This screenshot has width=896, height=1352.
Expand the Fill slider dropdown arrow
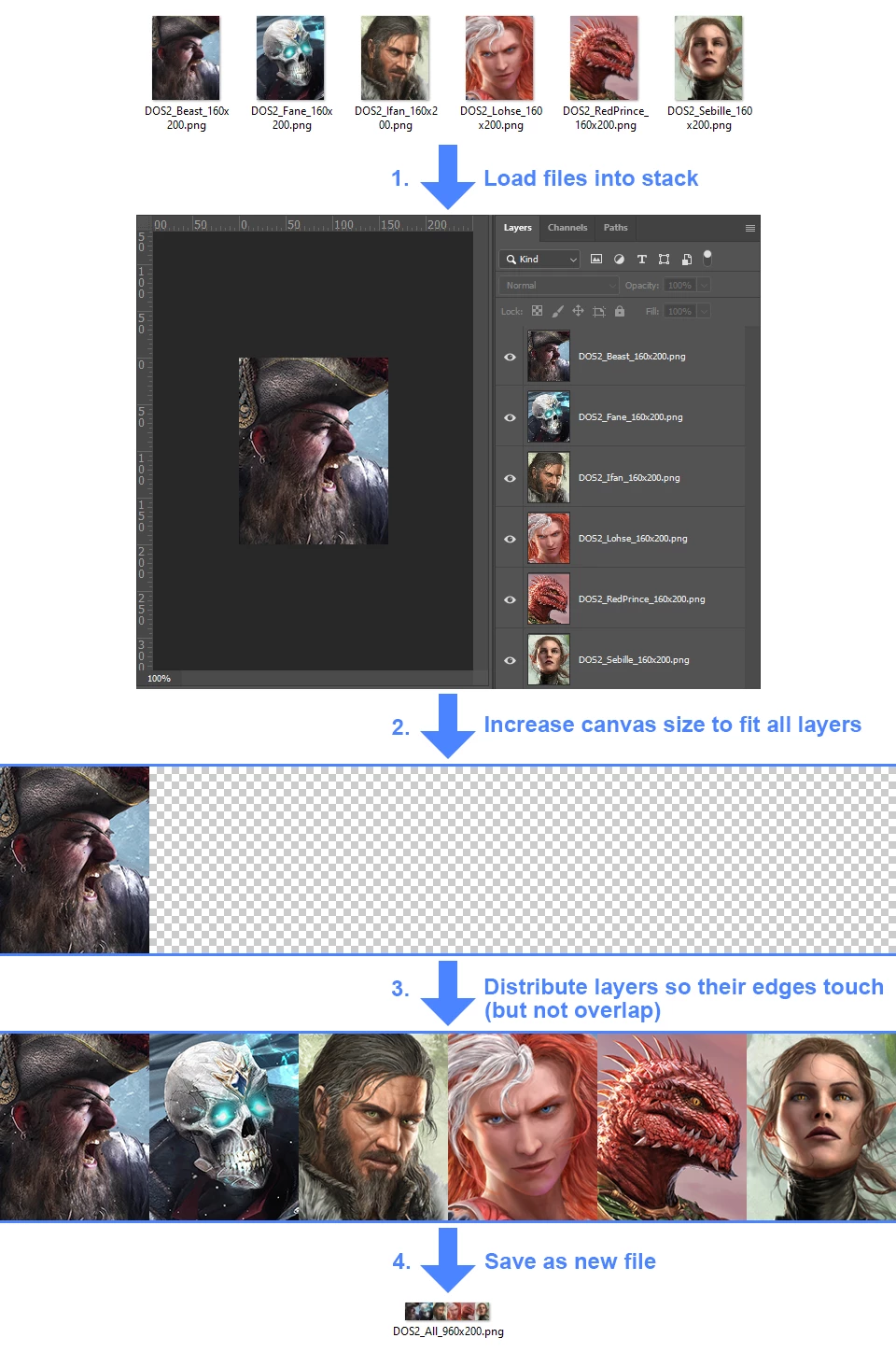coord(704,311)
